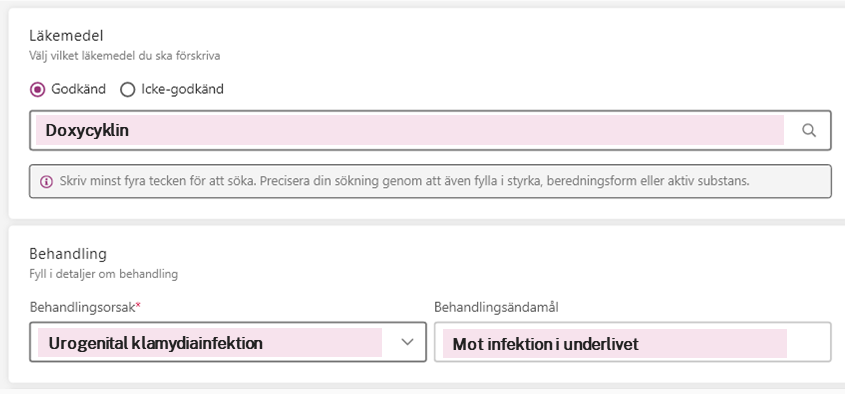Click the Icke-godkänd label text

pyautogui.click(x=182, y=89)
